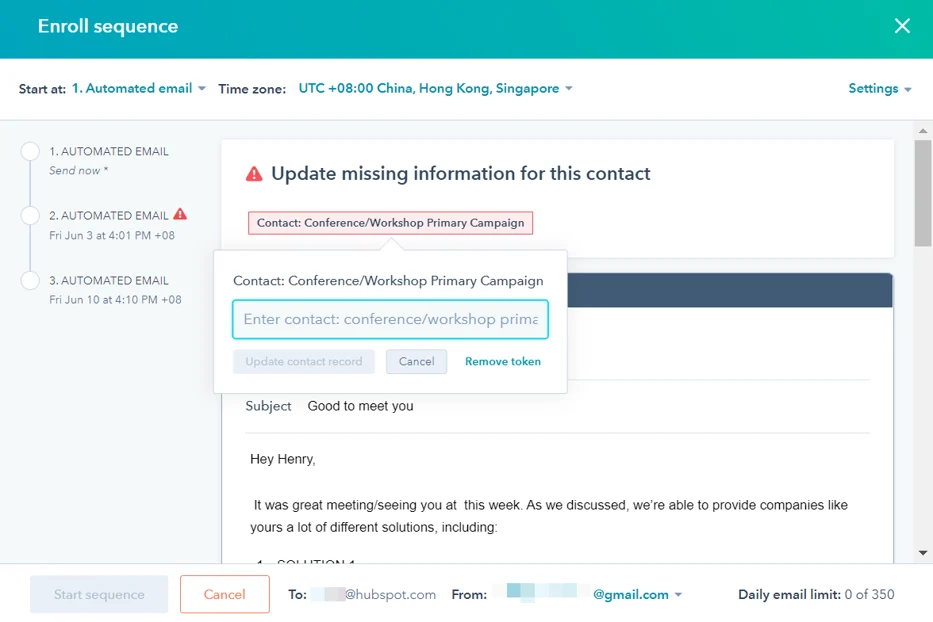Close the Enroll sequence dialog
Image resolution: width=933 pixels, height=622 pixels.
point(902,26)
